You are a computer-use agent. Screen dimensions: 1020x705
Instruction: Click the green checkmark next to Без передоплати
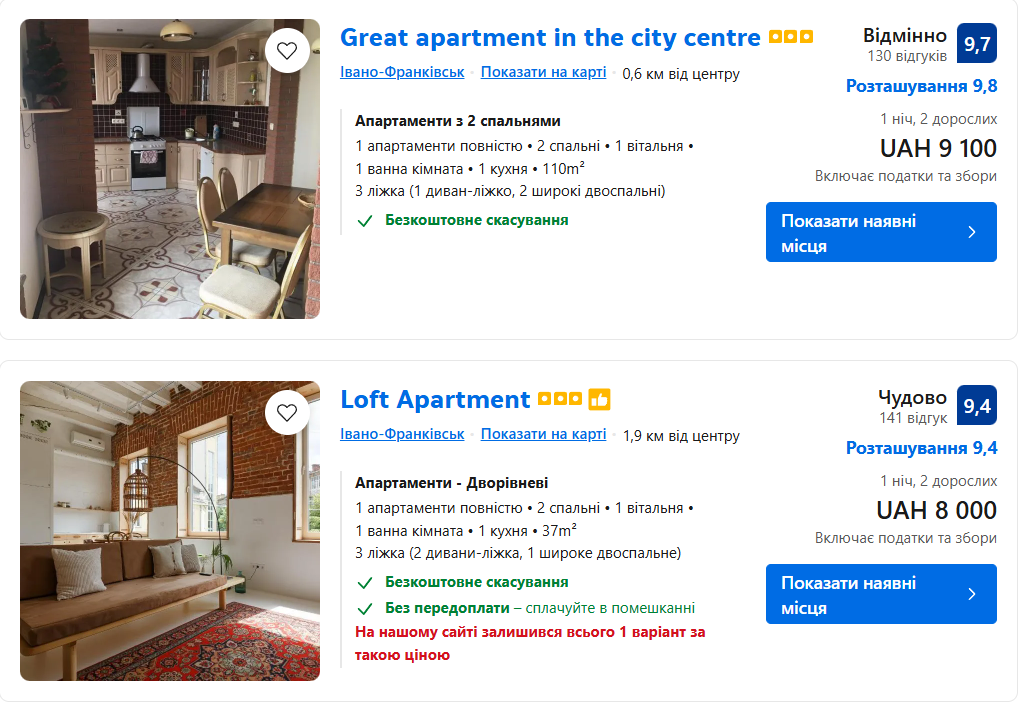366,608
